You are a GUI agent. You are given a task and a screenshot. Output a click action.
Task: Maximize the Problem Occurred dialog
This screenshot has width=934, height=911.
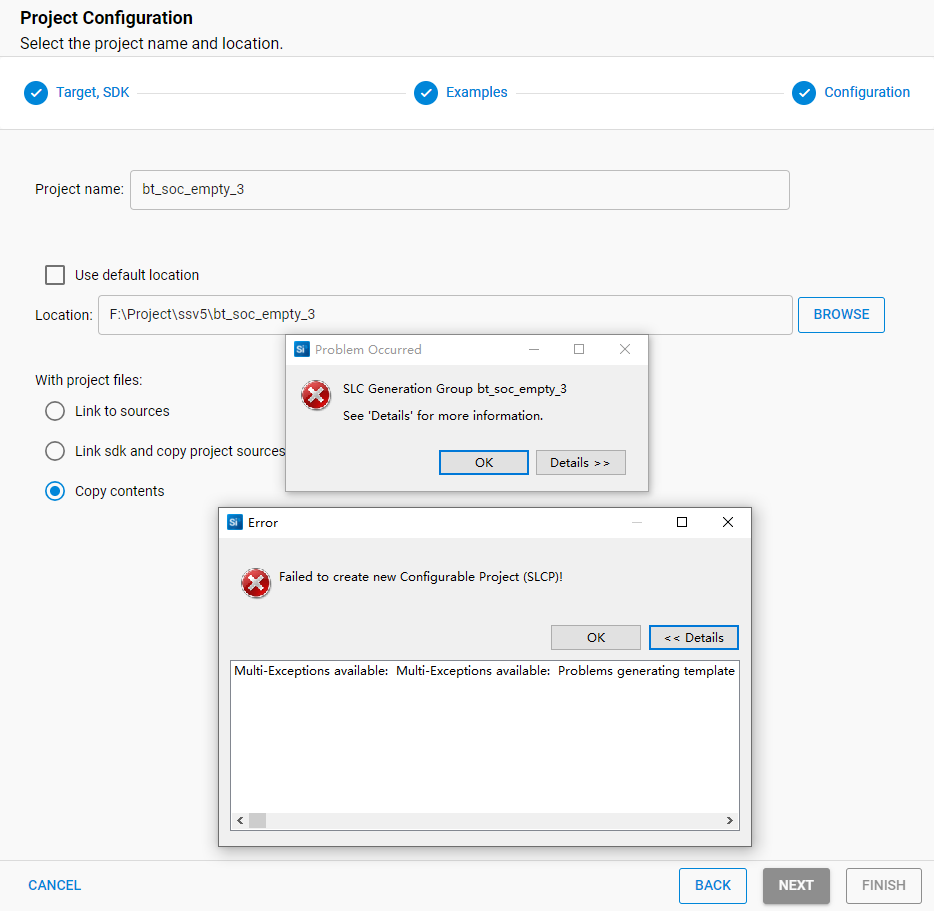[x=579, y=349]
